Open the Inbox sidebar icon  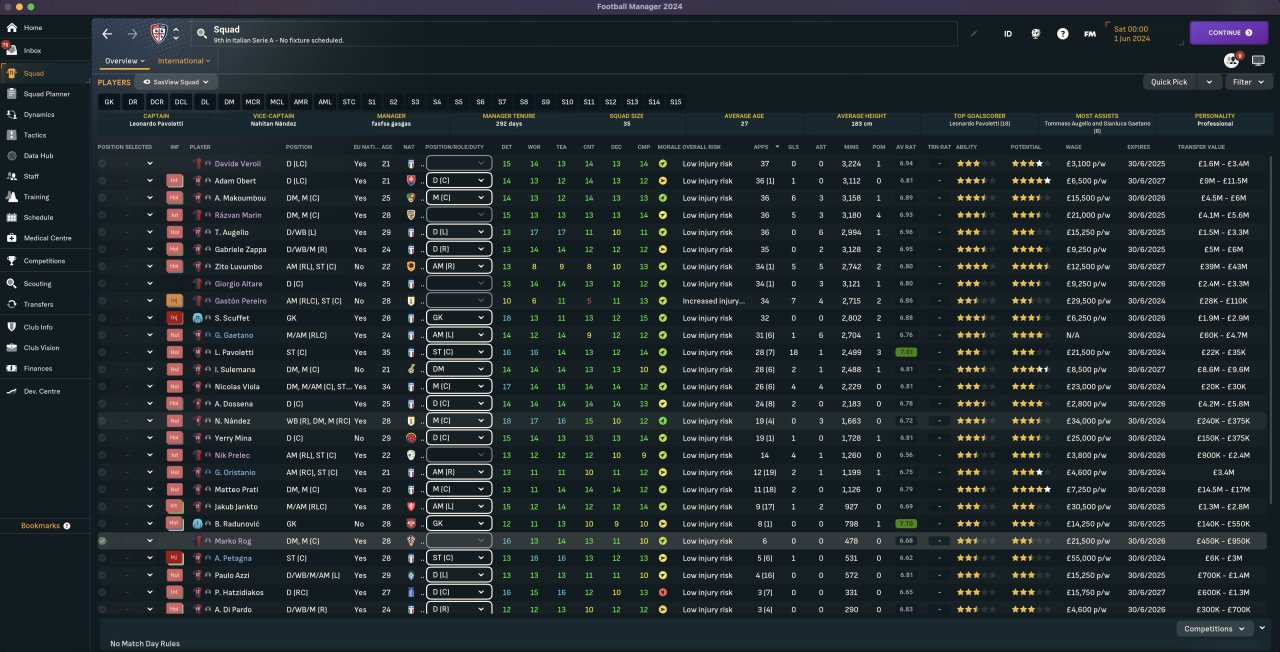(x=11, y=50)
